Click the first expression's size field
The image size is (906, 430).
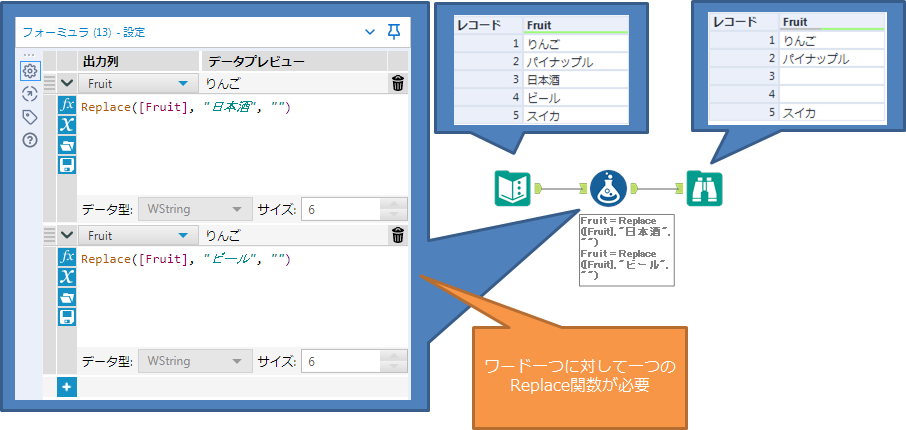coord(341,209)
